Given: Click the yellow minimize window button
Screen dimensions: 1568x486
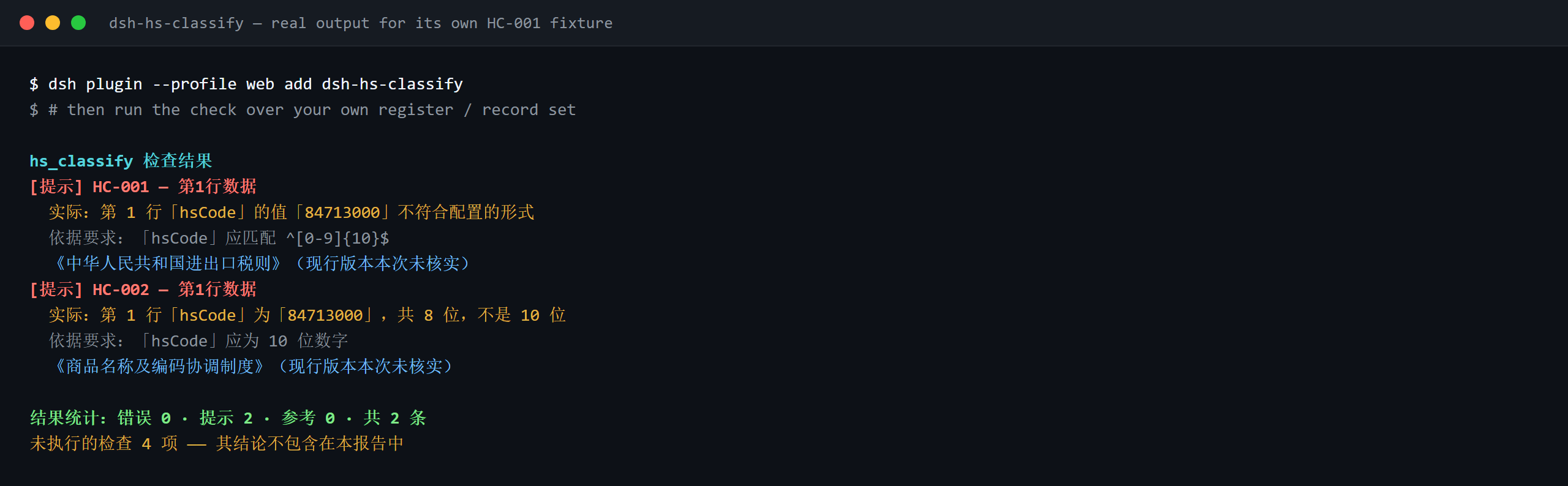Looking at the screenshot, I should [x=53, y=23].
